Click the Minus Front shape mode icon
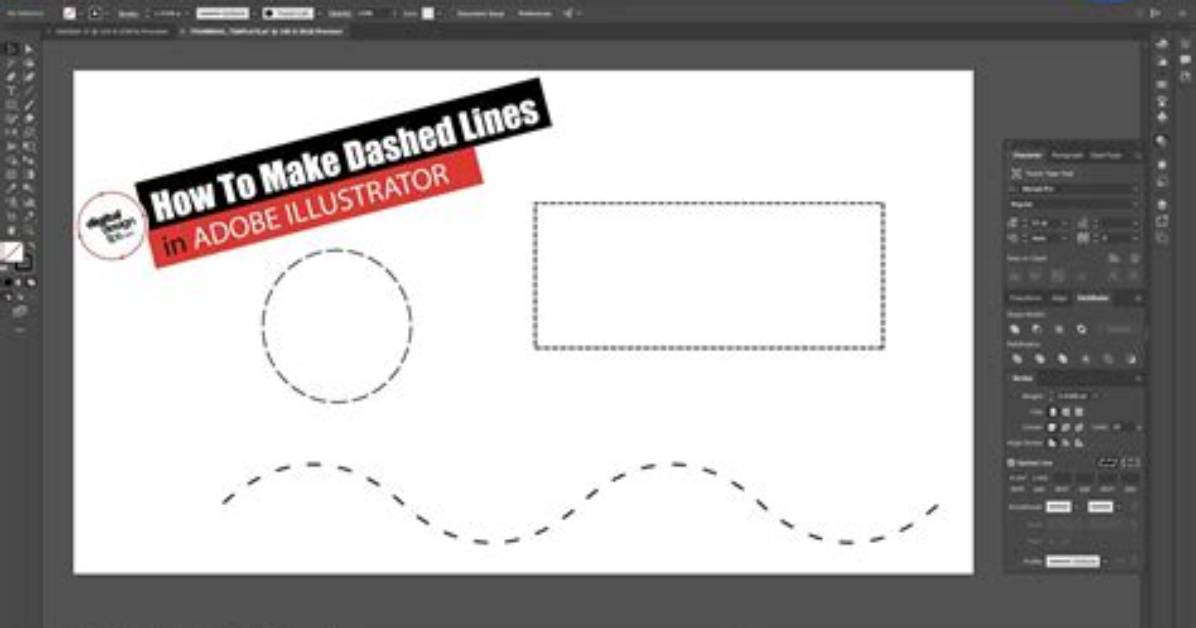Image resolution: width=1196 pixels, height=628 pixels. [x=1037, y=329]
